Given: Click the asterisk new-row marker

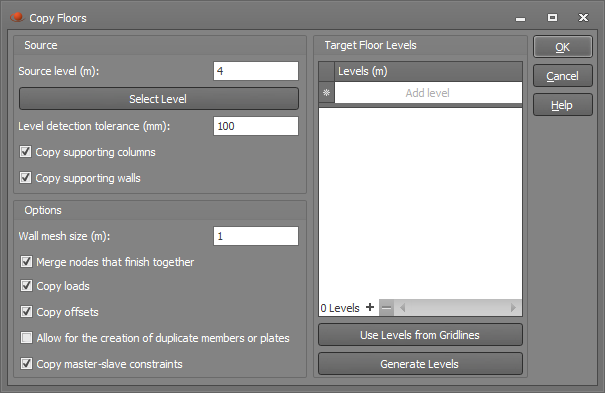Looking at the screenshot, I should (326, 93).
